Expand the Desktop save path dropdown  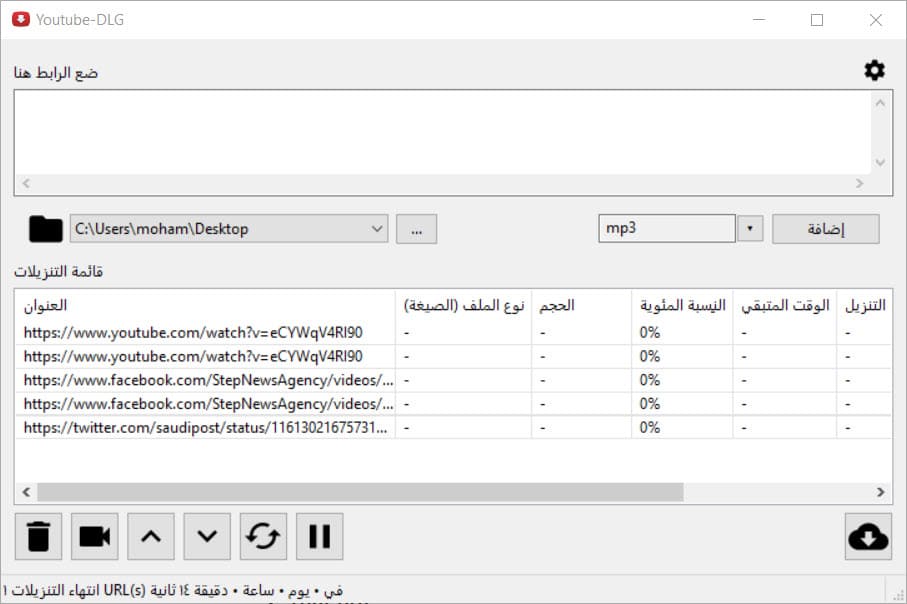click(377, 229)
